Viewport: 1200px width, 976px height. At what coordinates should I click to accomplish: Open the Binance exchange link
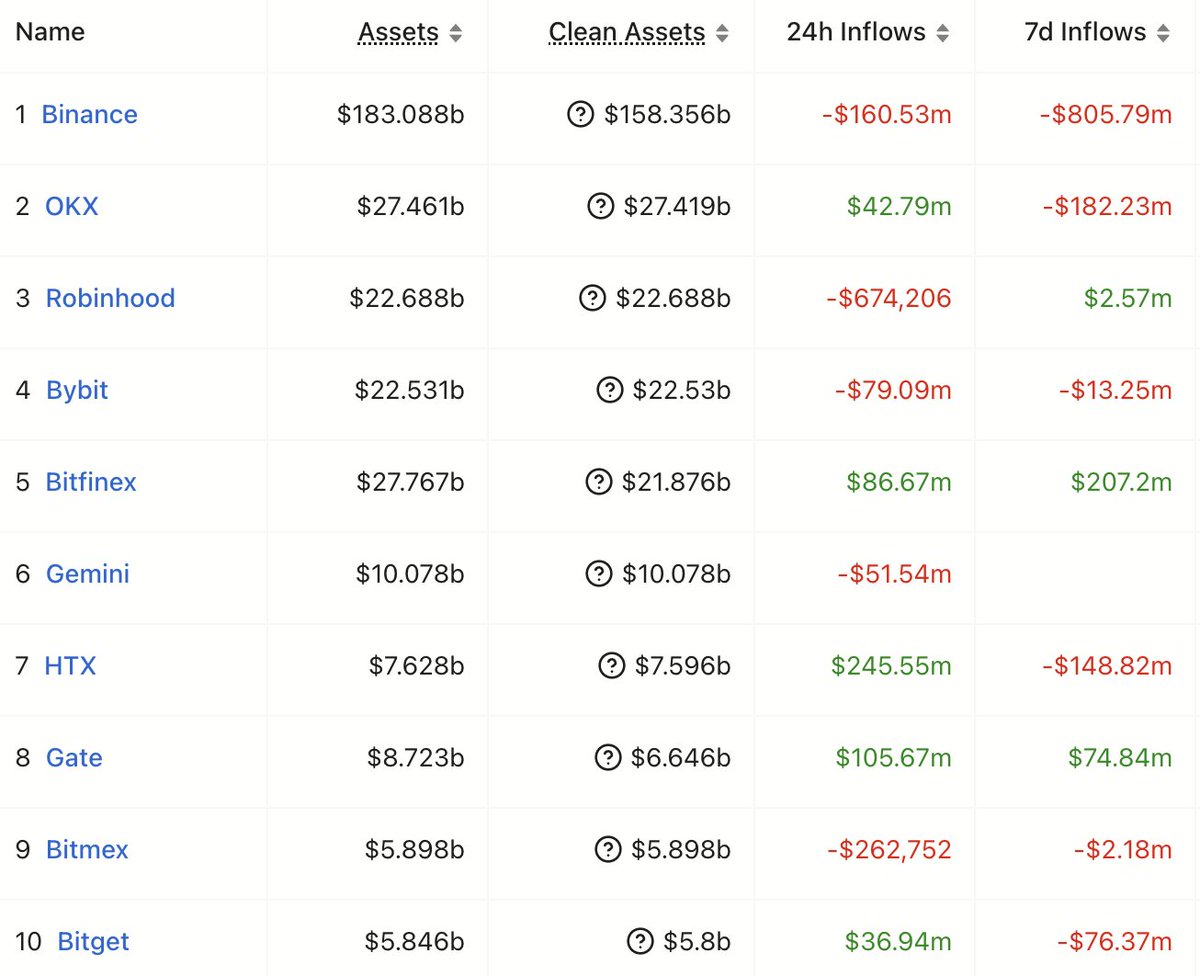coord(89,114)
